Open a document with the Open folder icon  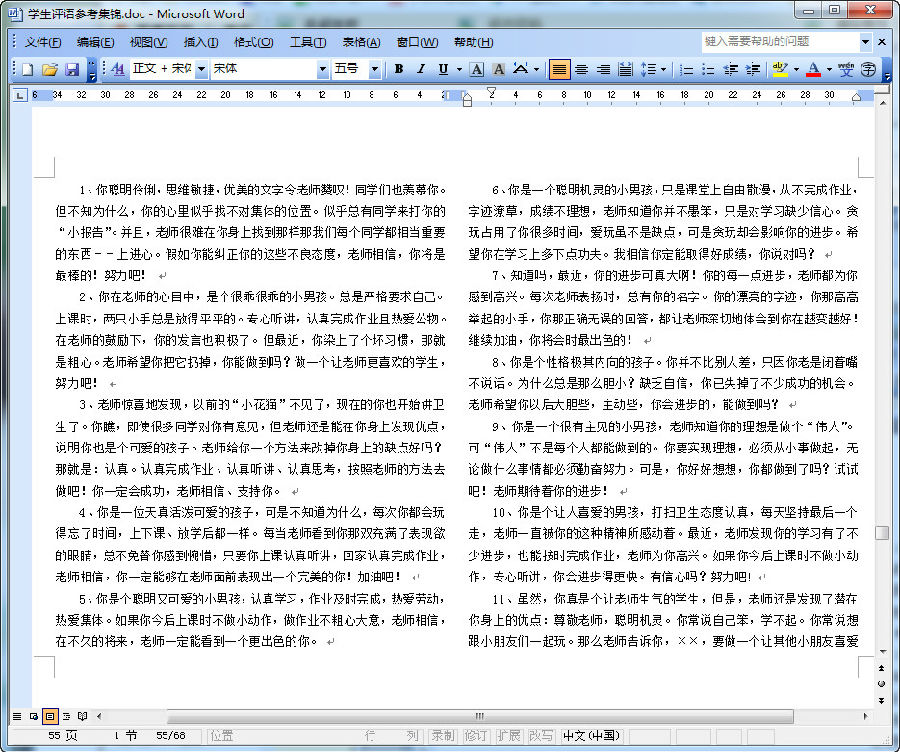(x=50, y=70)
